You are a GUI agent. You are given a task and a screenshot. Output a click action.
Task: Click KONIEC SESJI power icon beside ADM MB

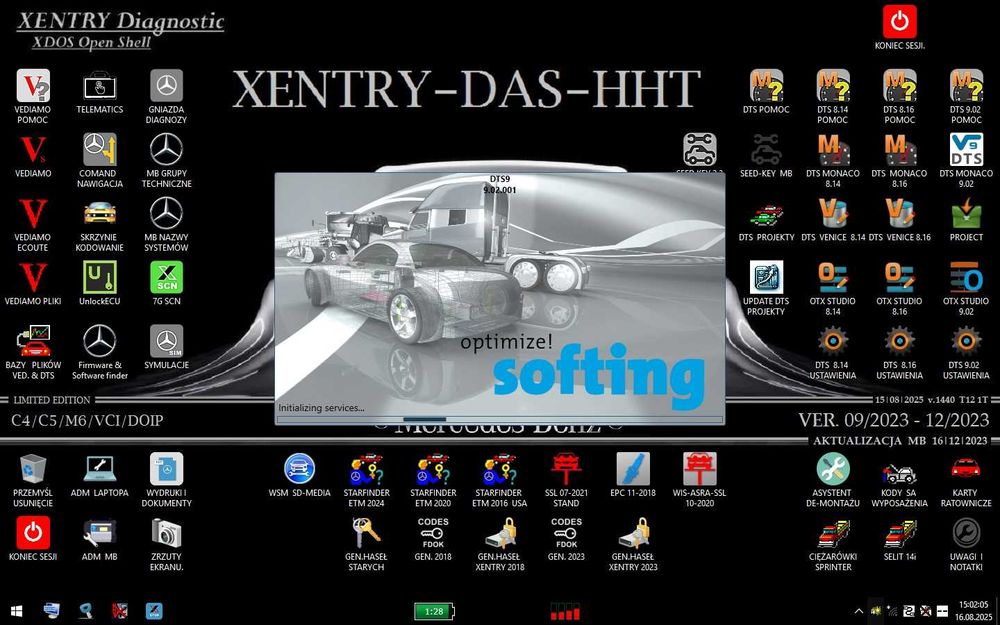[x=33, y=533]
